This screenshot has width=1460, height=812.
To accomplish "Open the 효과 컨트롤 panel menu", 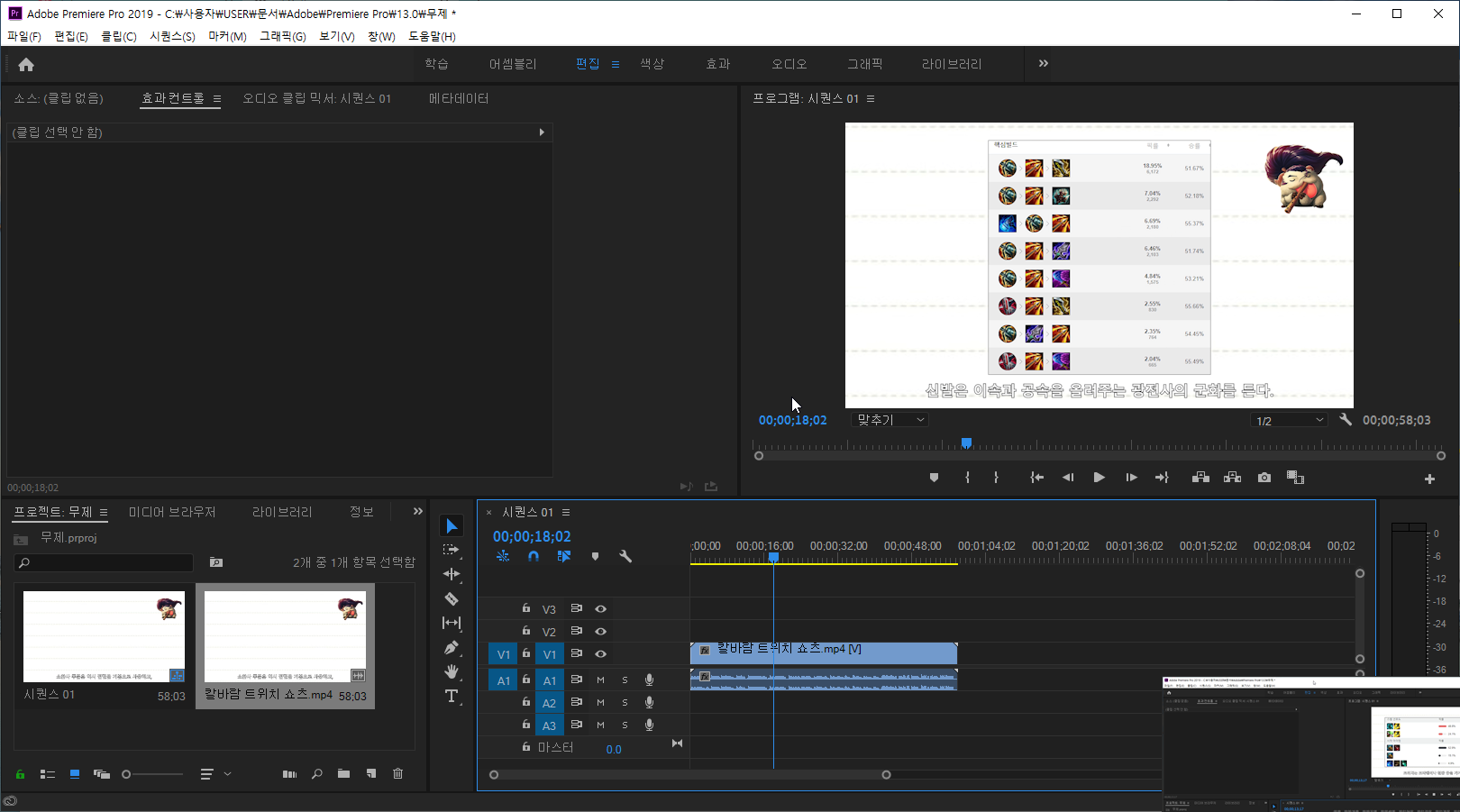I will (217, 98).
